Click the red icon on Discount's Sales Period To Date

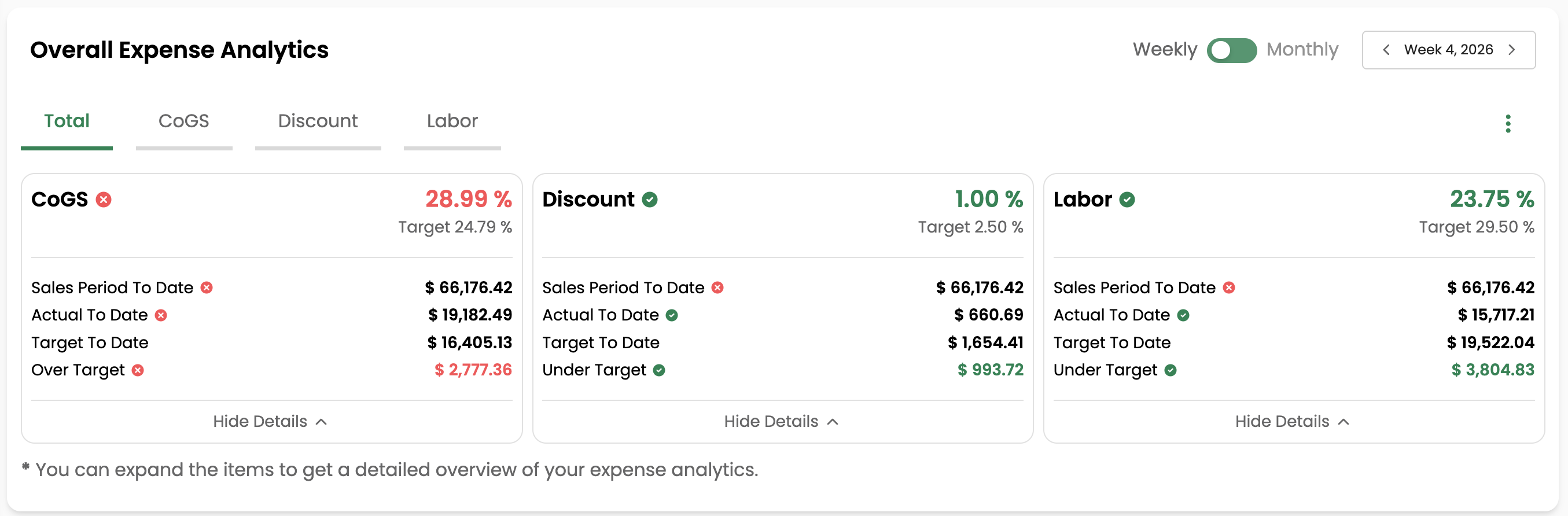point(718,288)
